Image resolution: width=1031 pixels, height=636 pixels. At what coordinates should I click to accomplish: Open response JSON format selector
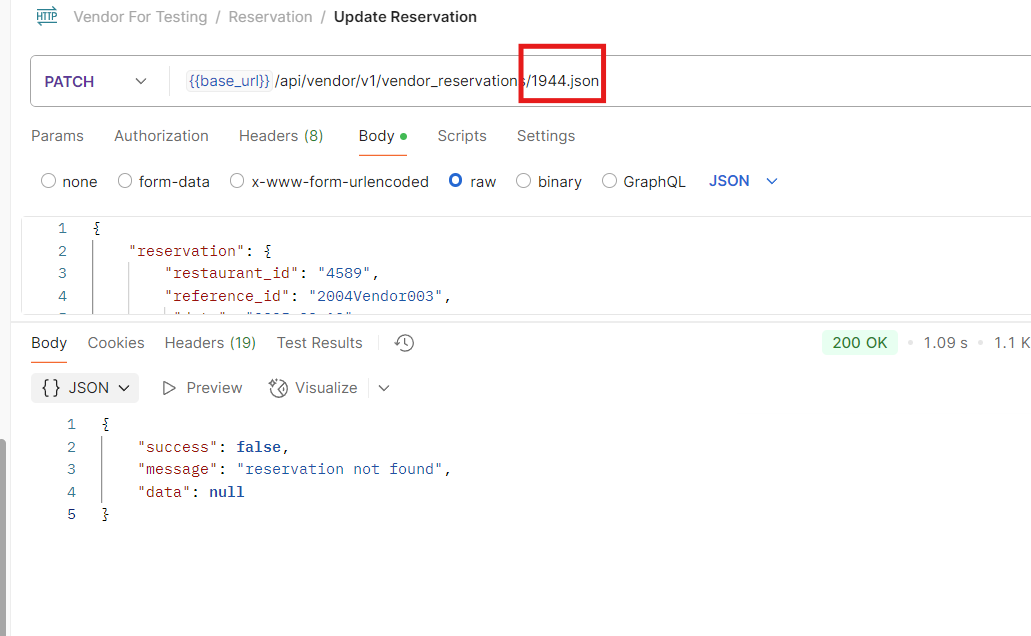pyautogui.click(x=85, y=388)
